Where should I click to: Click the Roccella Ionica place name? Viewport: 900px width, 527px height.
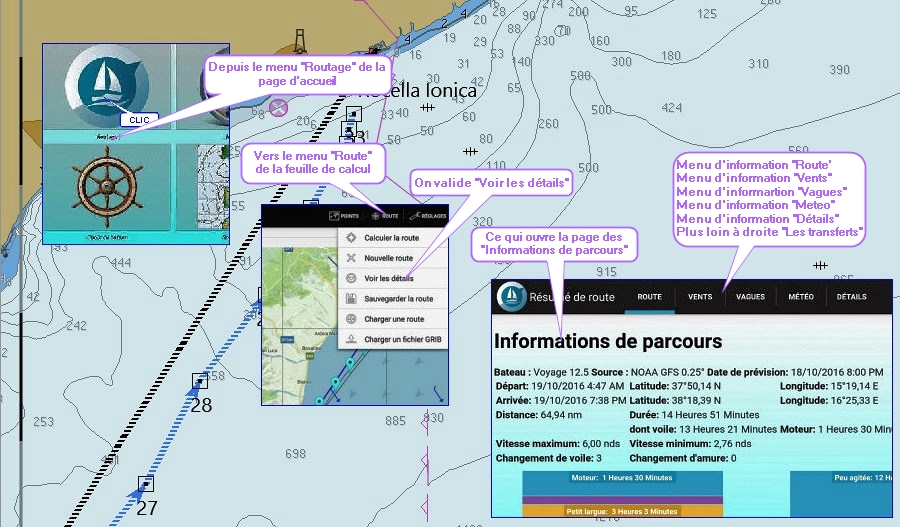pyautogui.click(x=417, y=91)
